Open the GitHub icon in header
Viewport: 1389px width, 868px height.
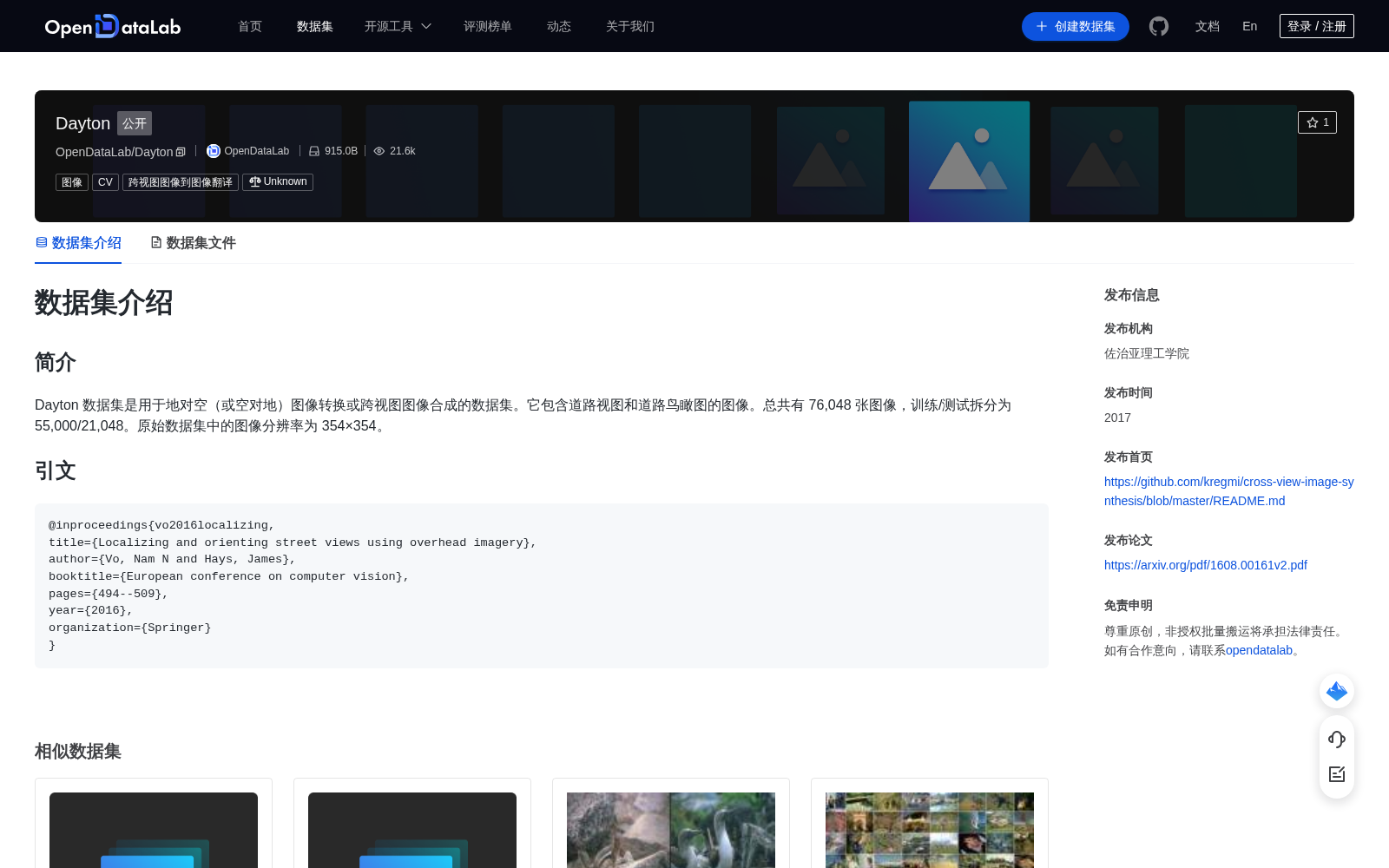click(x=1159, y=26)
